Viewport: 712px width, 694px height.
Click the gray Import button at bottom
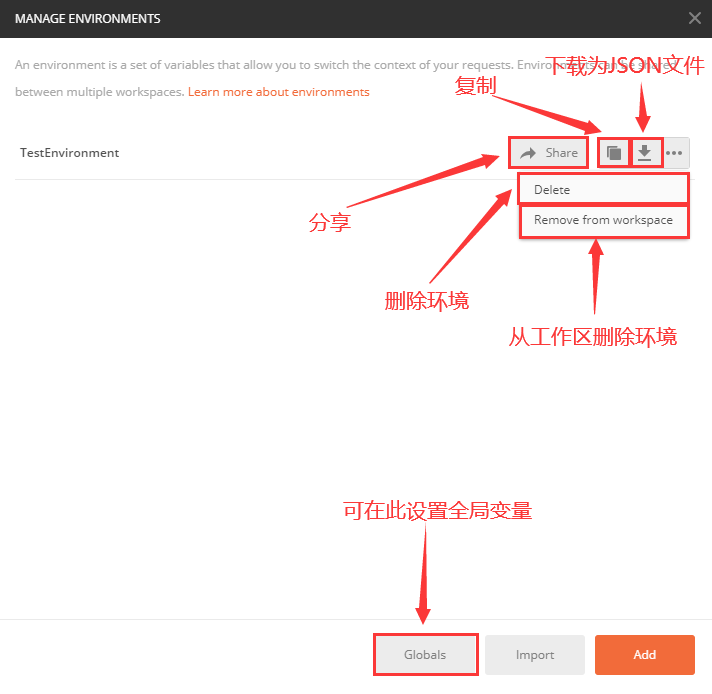(534, 654)
